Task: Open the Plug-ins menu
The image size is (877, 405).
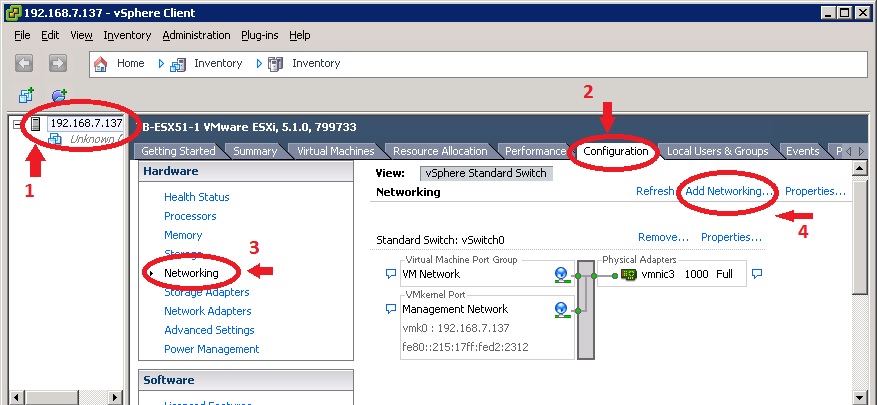Action: coord(259,35)
